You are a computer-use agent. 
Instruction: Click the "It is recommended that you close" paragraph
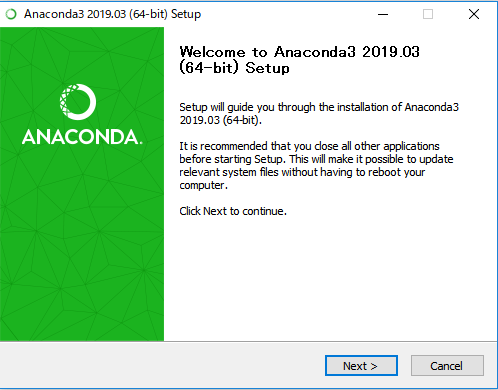click(316, 165)
